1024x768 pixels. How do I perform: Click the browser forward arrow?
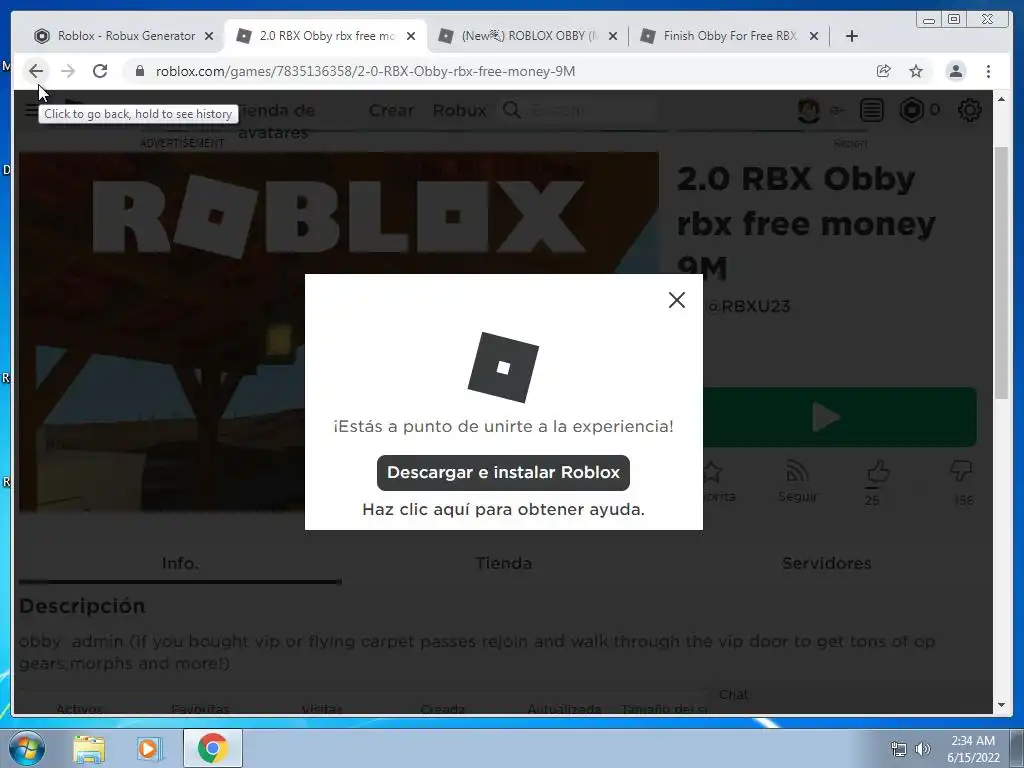(x=68, y=71)
